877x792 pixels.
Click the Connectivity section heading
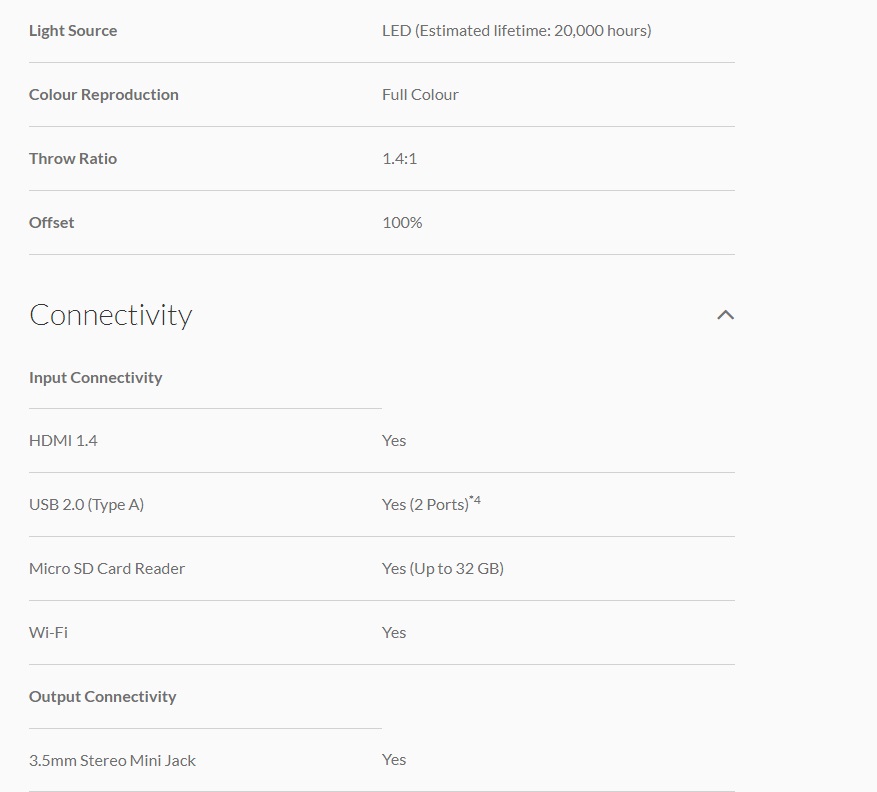[x=111, y=315]
